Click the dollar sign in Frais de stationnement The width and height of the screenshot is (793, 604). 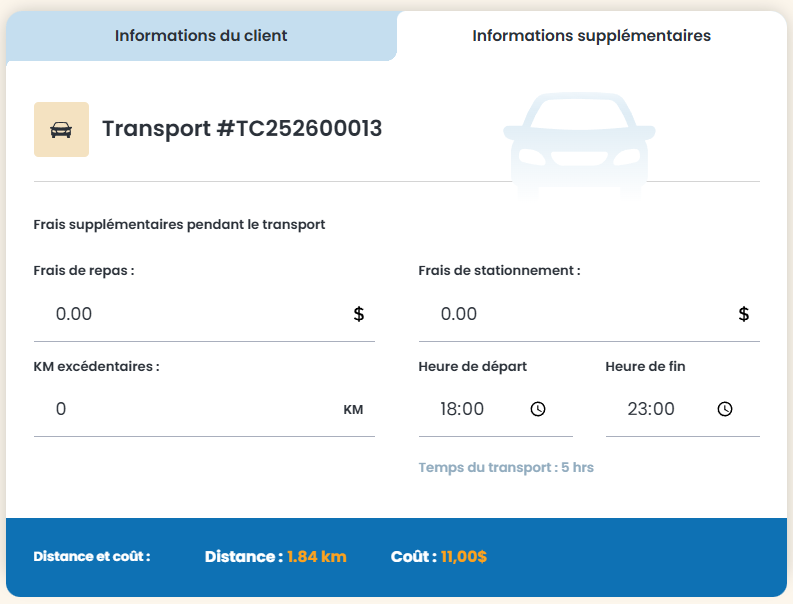point(744,314)
